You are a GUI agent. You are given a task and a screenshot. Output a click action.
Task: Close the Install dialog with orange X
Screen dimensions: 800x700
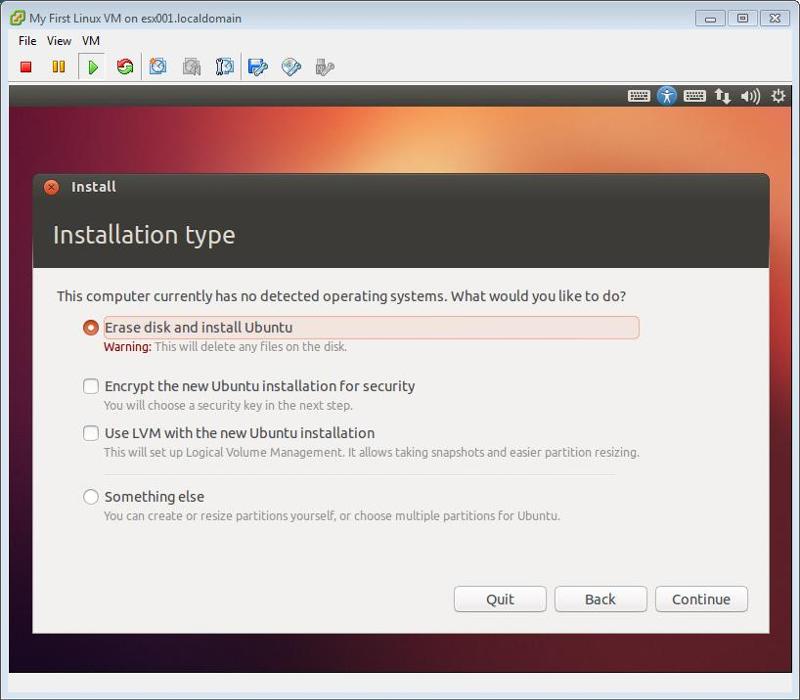tap(51, 187)
